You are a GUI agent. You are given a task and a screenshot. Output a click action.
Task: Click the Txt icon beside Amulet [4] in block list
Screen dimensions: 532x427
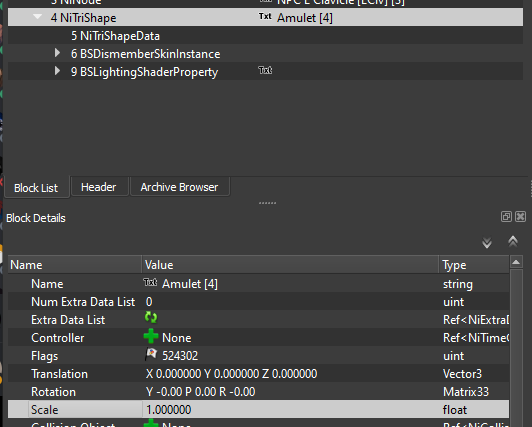click(265, 16)
